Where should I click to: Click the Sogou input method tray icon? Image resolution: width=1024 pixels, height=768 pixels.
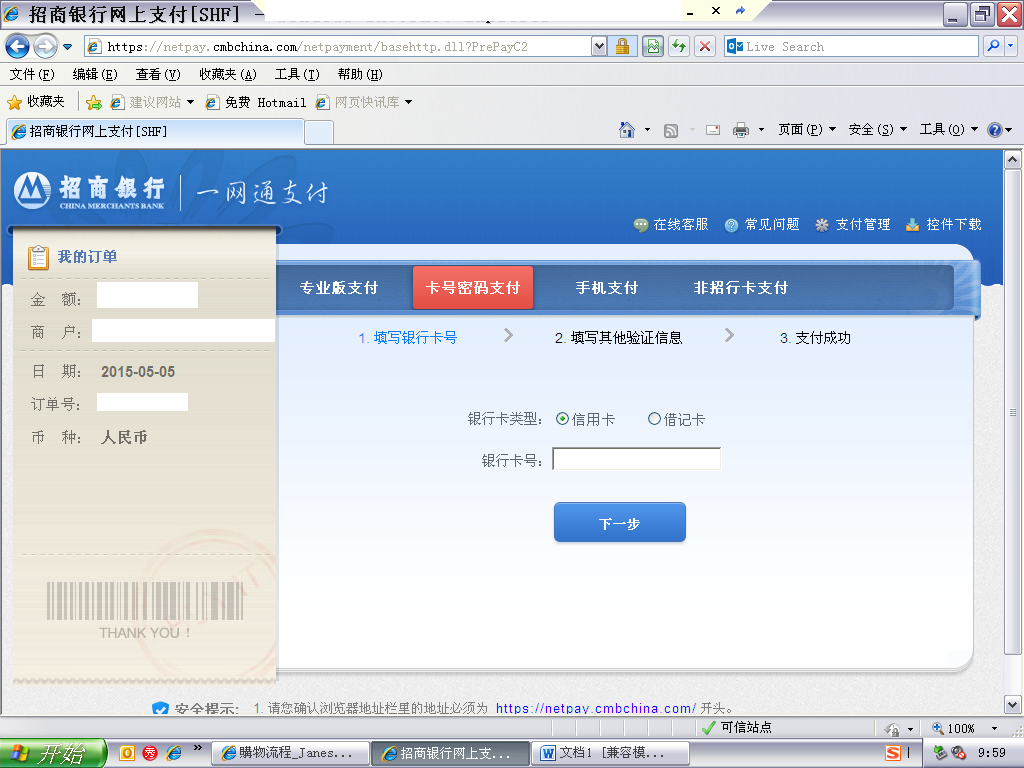point(893,753)
